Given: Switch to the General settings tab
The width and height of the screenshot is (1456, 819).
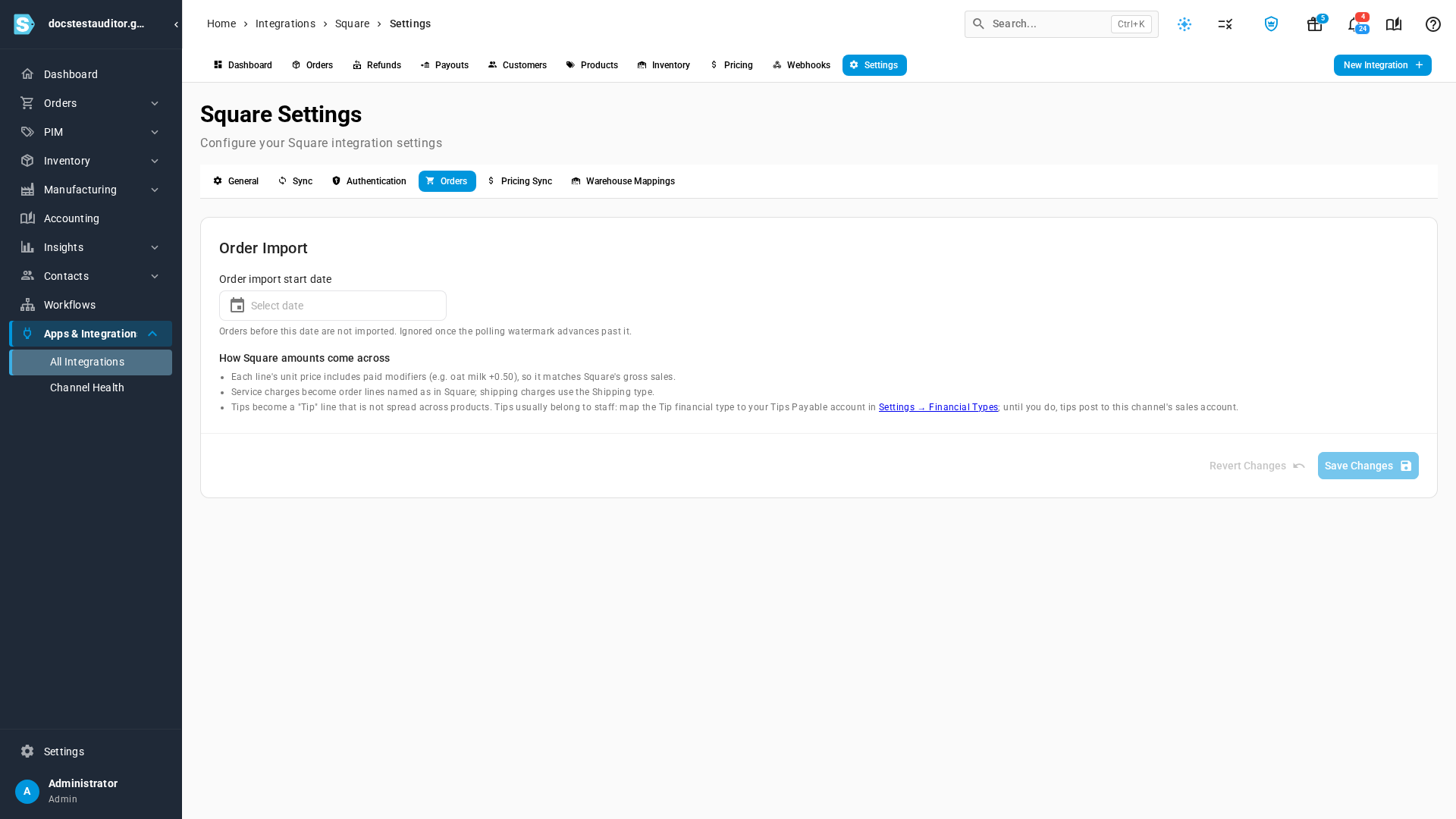Looking at the screenshot, I should pos(236,181).
